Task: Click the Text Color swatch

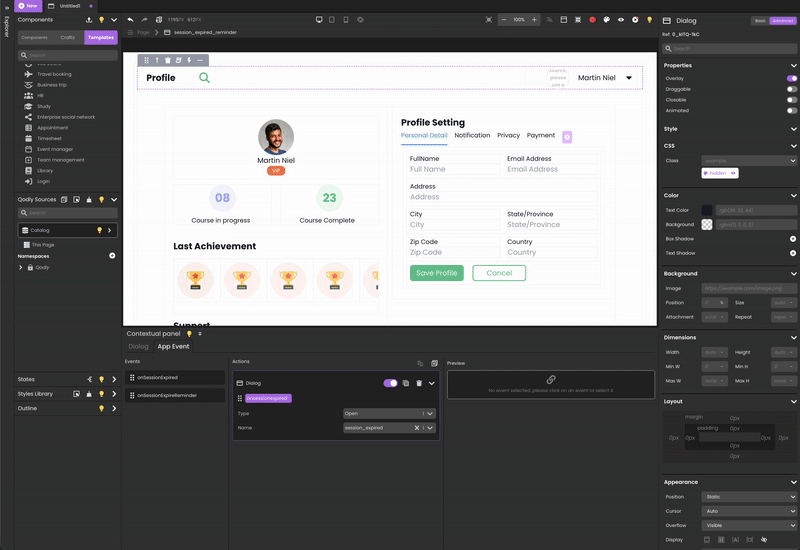Action: [x=707, y=210]
